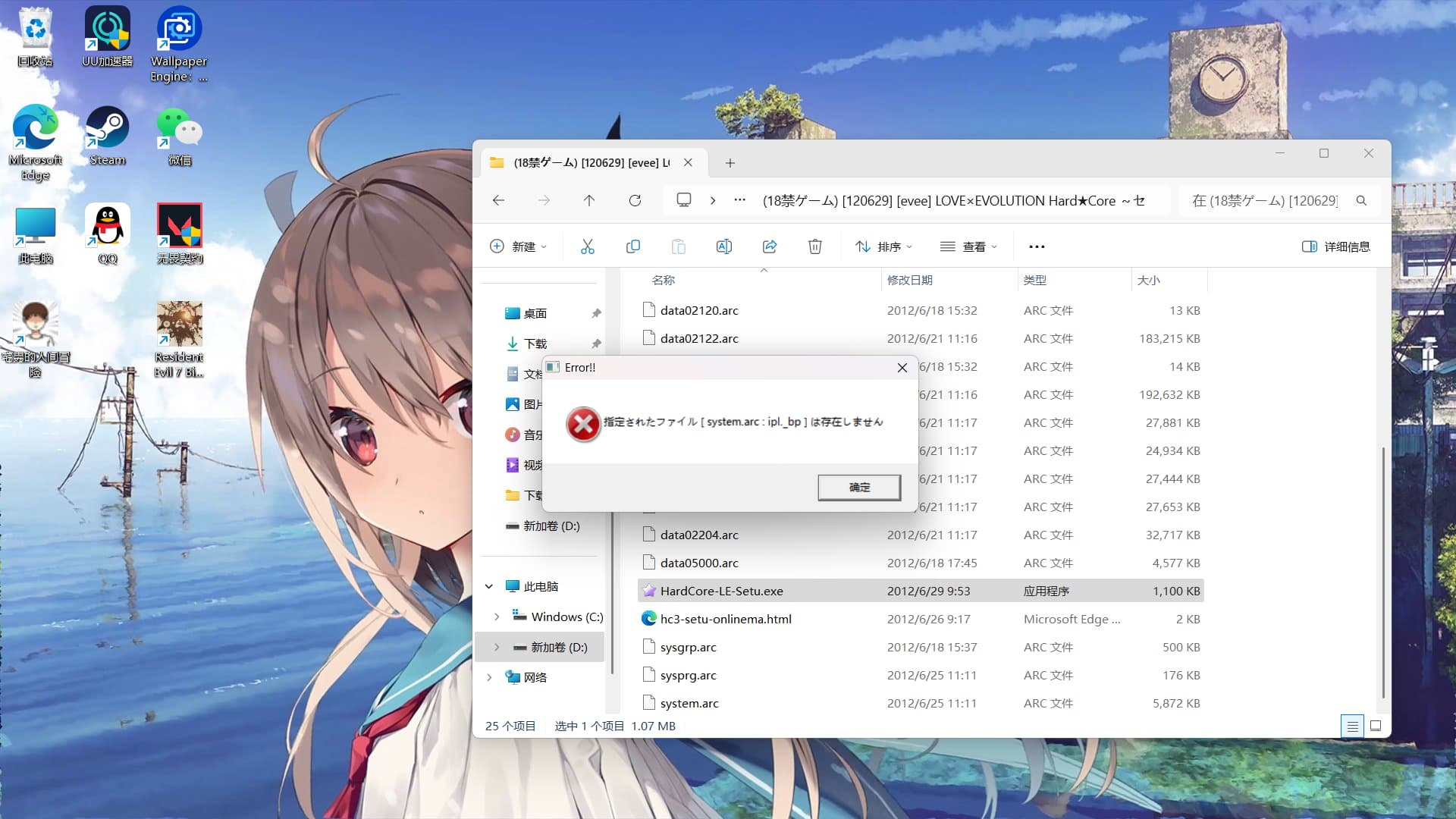Refresh the Explorer folder view

(635, 200)
